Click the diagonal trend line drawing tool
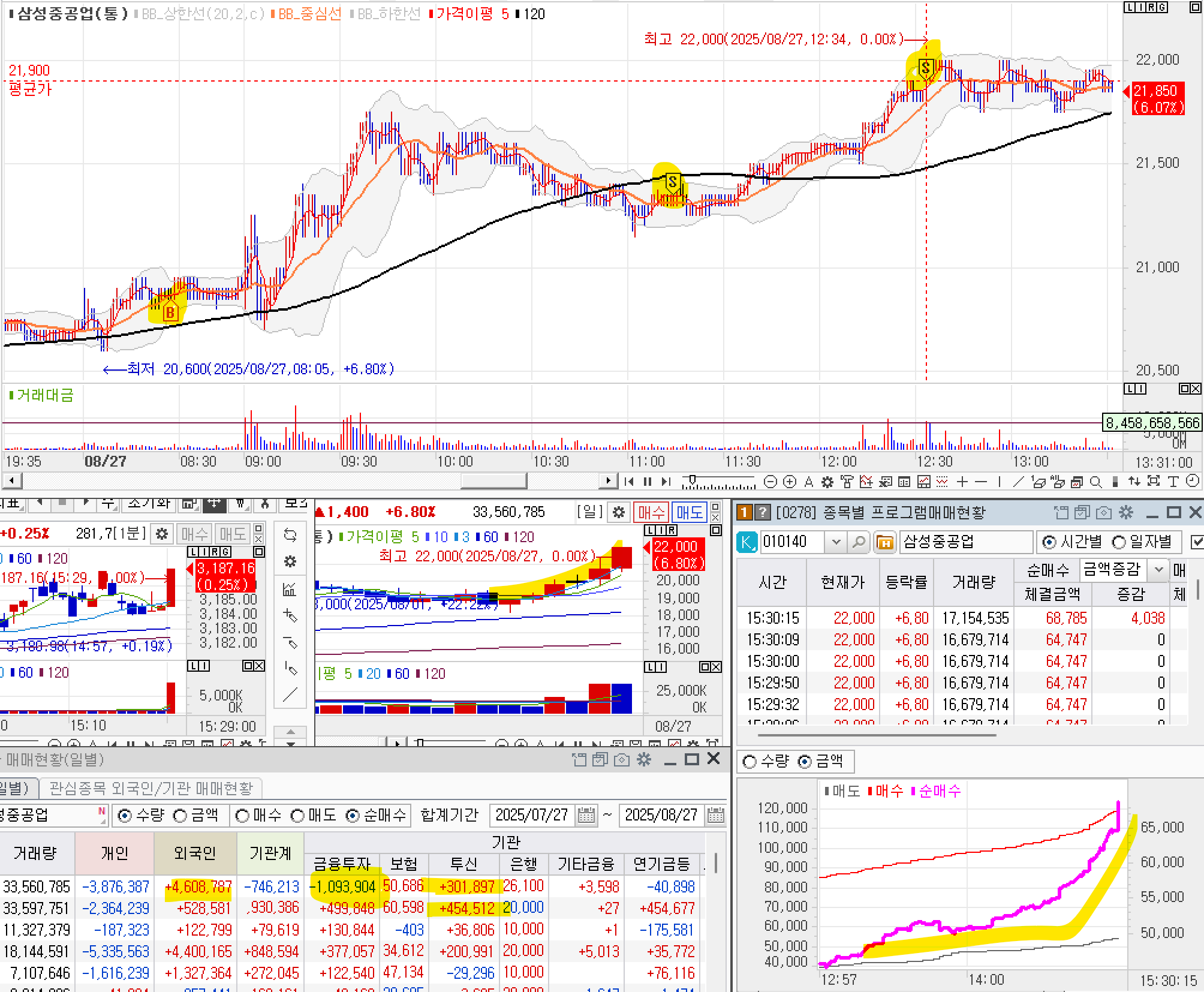 1018,482
